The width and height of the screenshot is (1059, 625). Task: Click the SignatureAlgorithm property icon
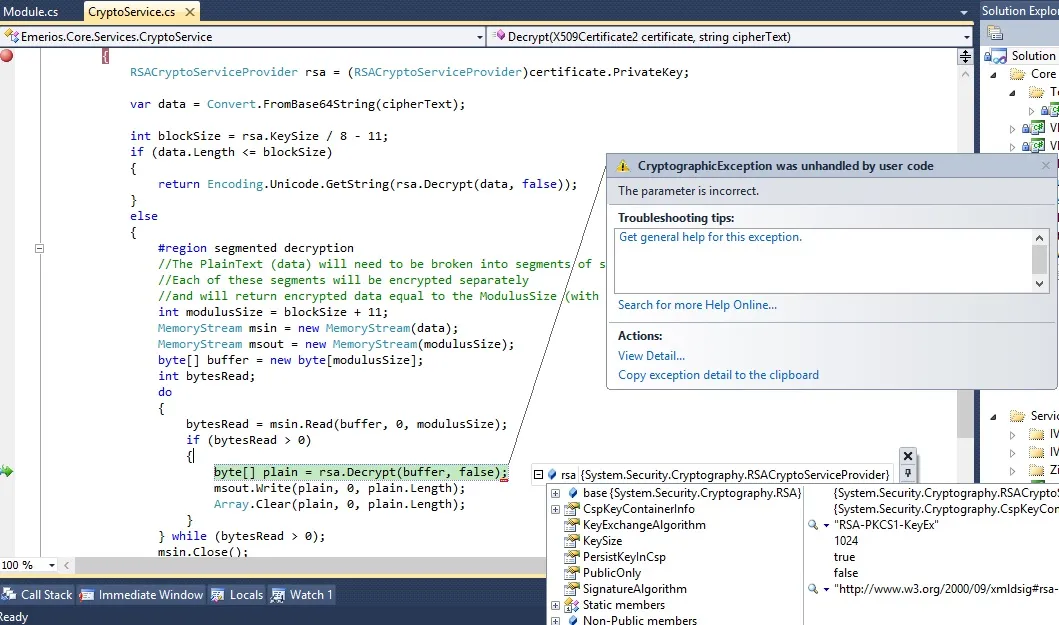(x=572, y=589)
